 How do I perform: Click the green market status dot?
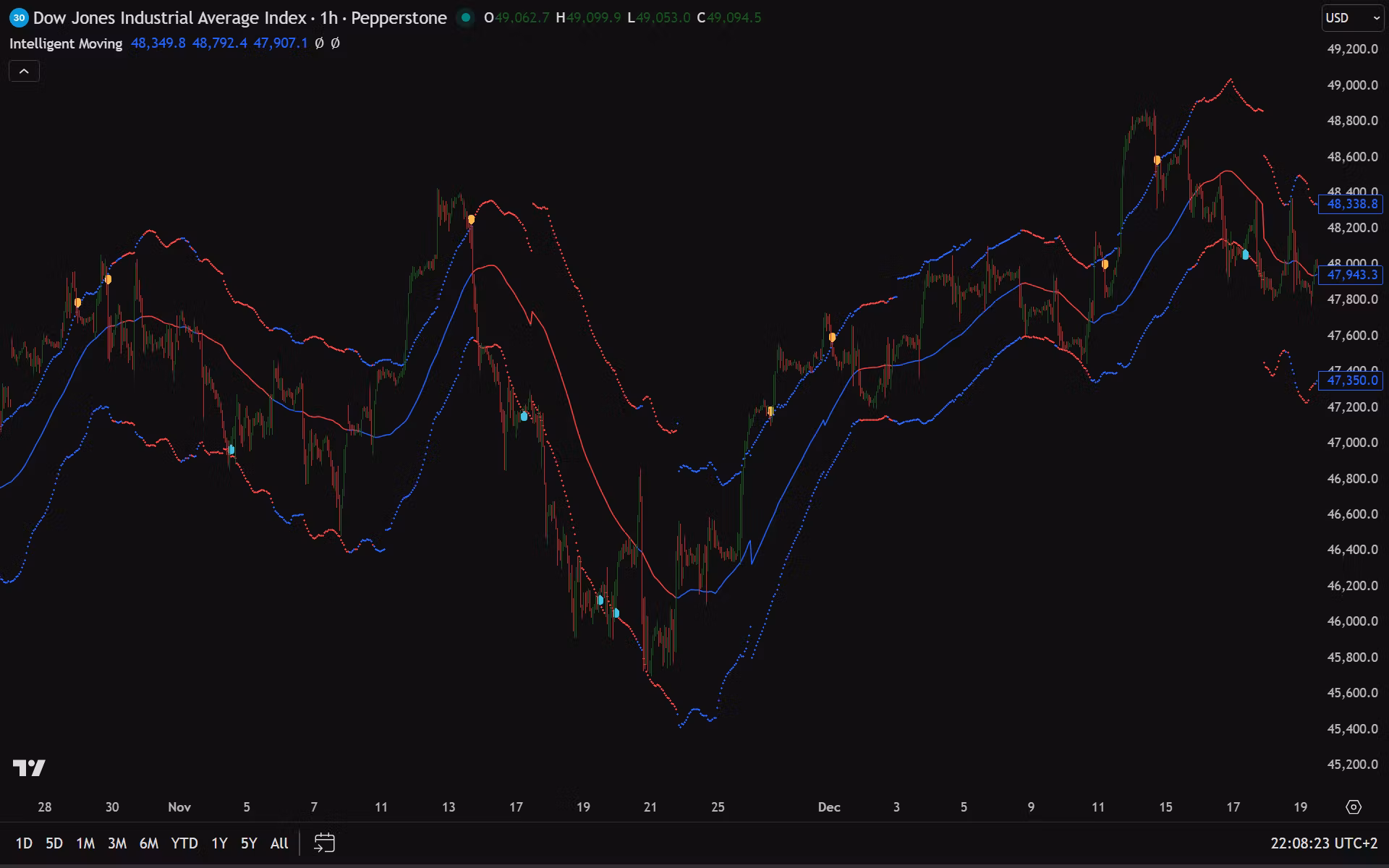[466, 17]
